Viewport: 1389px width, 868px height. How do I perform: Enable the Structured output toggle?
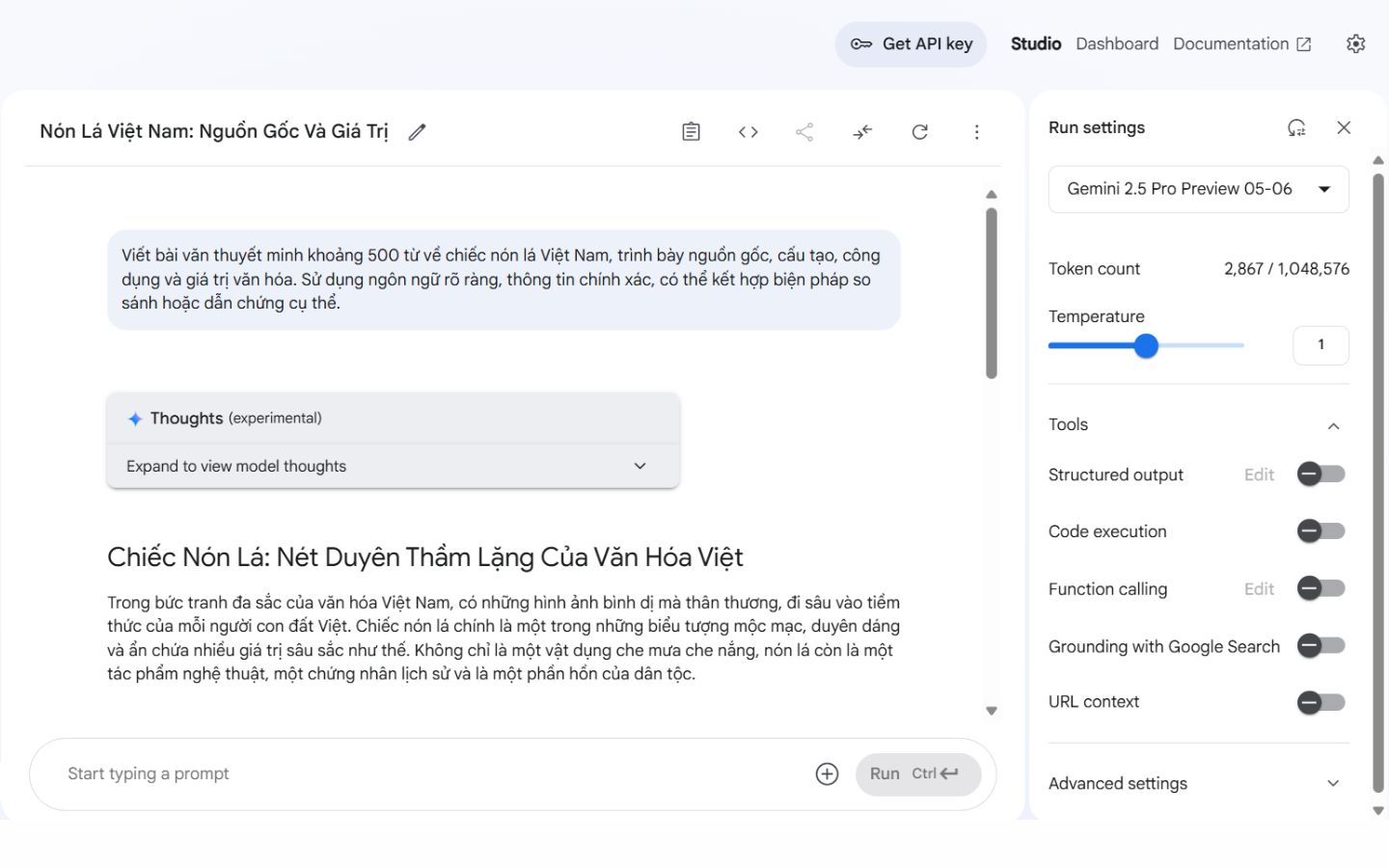pos(1321,474)
